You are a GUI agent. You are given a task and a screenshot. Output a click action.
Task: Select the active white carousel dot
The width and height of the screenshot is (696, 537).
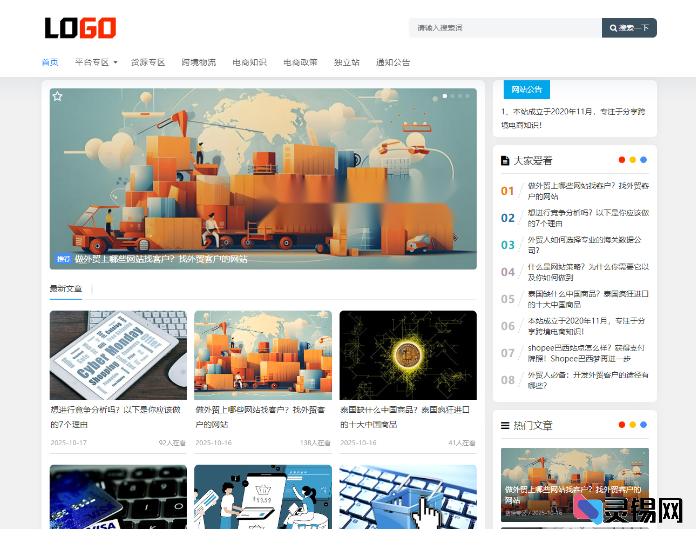click(x=445, y=96)
